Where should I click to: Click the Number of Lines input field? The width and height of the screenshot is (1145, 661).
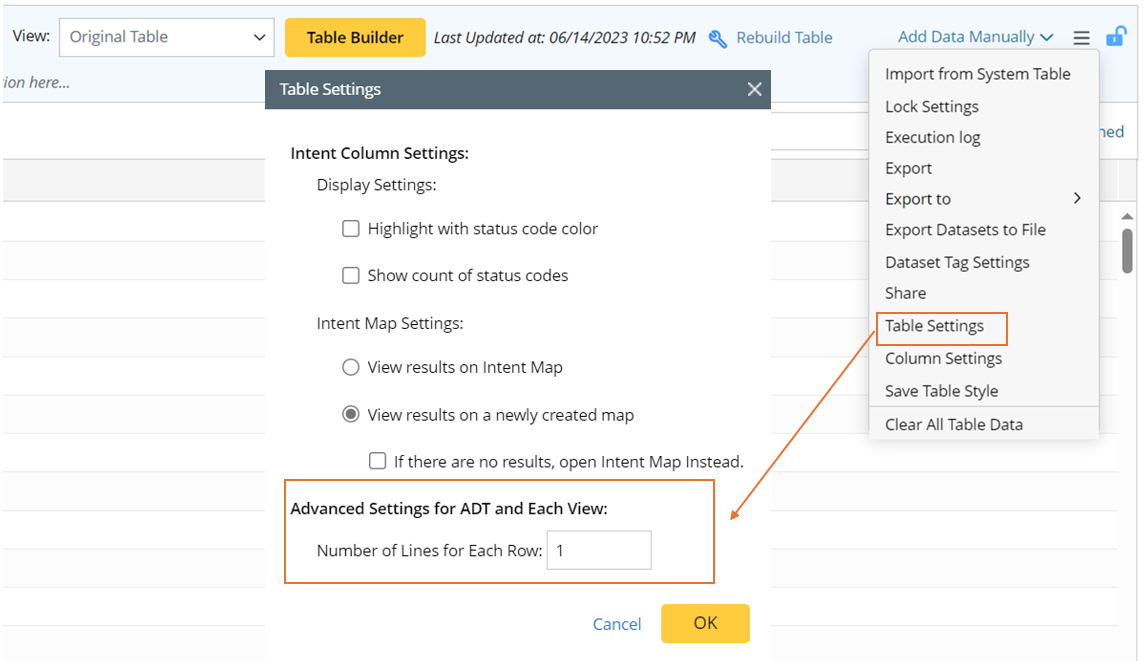coord(599,550)
